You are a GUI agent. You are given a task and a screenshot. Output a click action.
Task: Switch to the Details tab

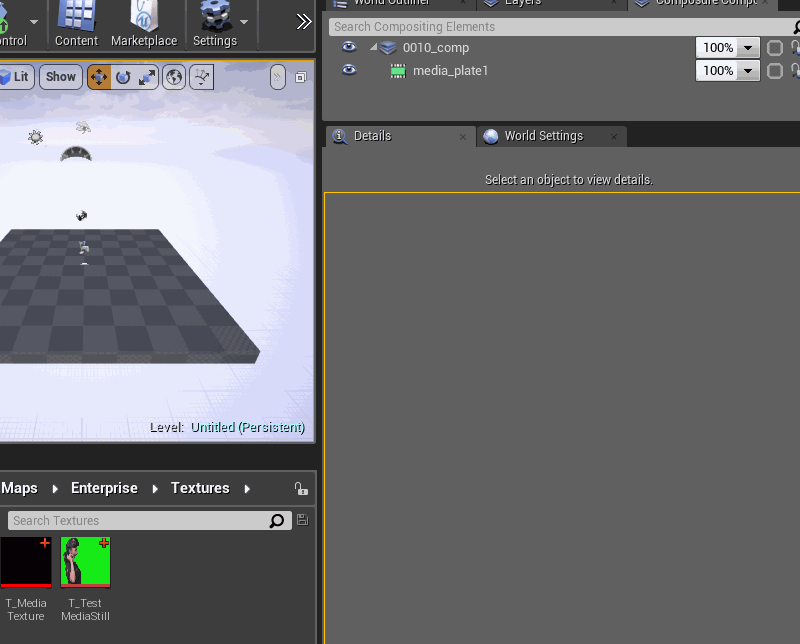(372, 136)
